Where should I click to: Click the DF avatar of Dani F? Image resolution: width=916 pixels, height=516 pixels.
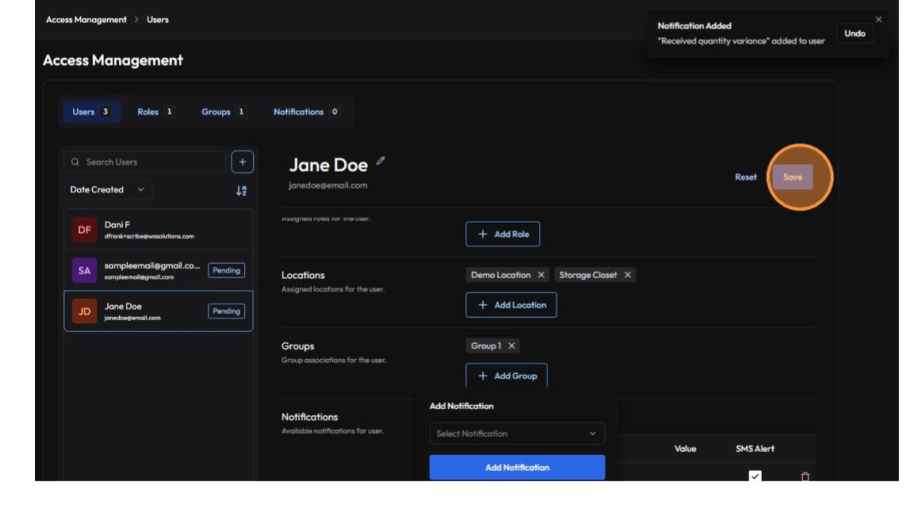click(84, 230)
